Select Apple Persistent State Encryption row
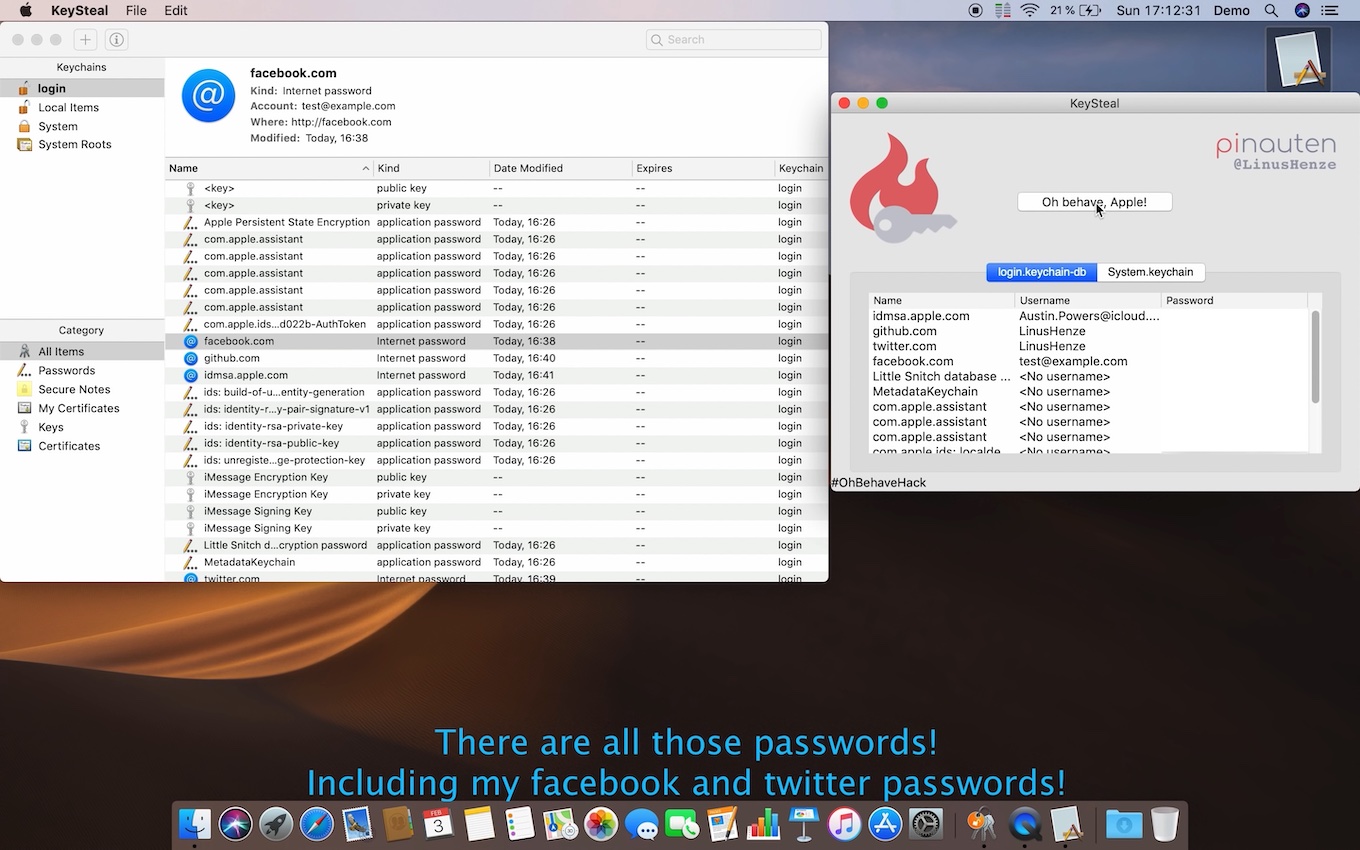This screenshot has height=850, width=1360. click(496, 222)
